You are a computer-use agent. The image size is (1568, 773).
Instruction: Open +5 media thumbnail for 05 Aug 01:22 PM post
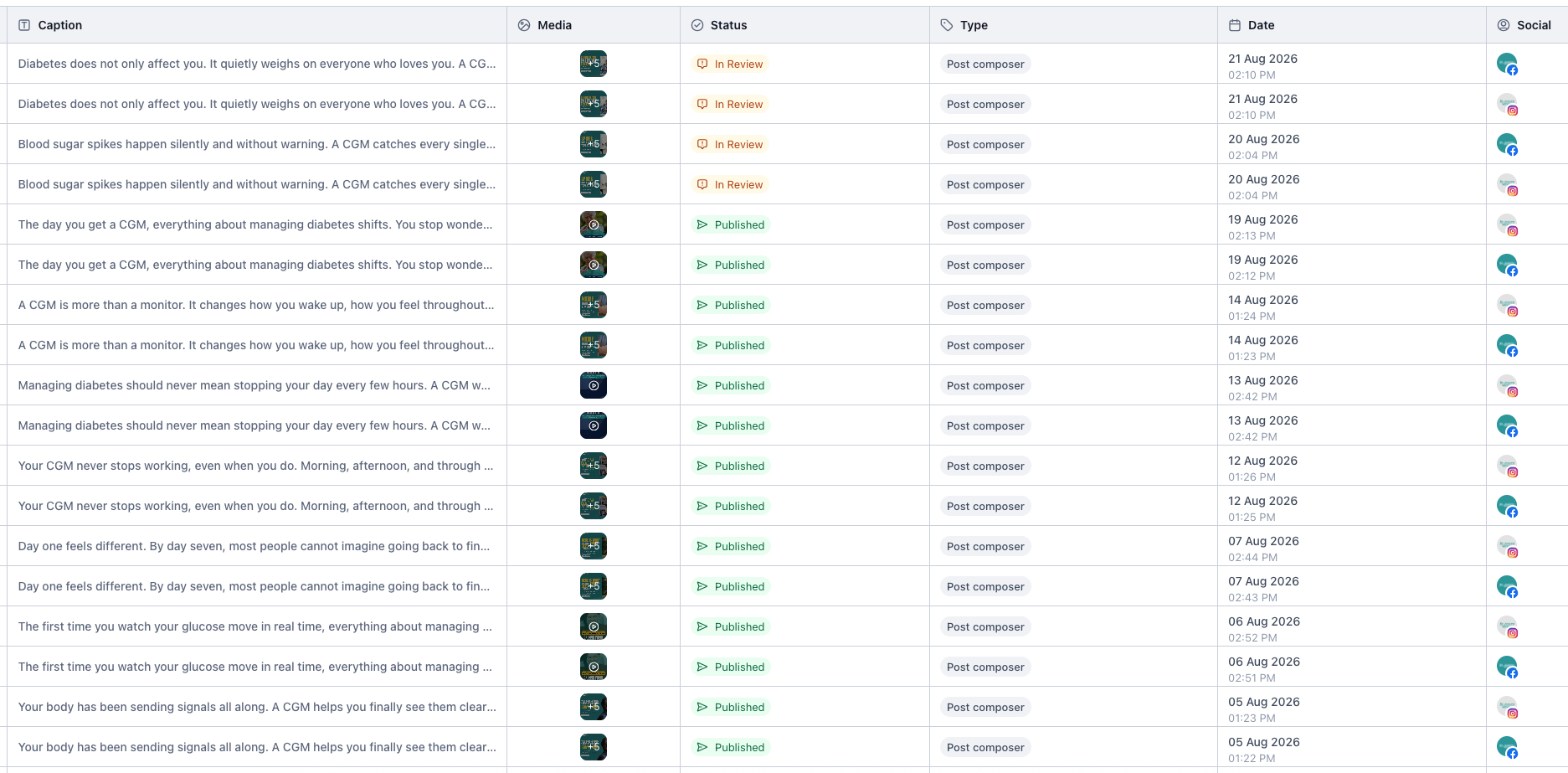594,747
